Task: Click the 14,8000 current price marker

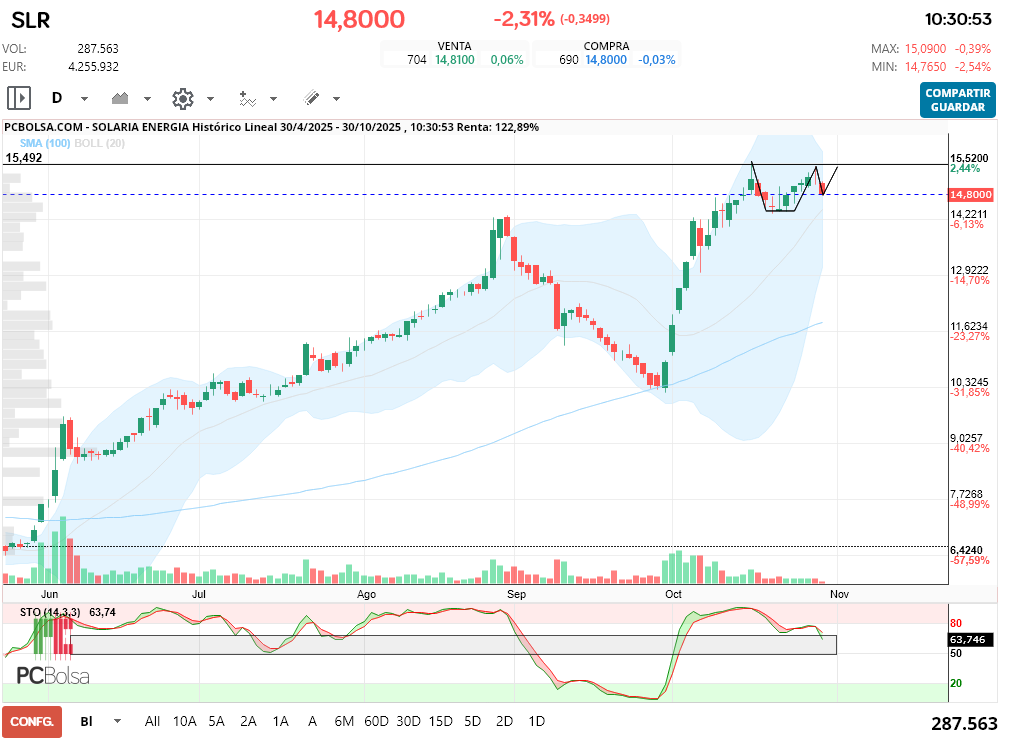Action: (971, 194)
